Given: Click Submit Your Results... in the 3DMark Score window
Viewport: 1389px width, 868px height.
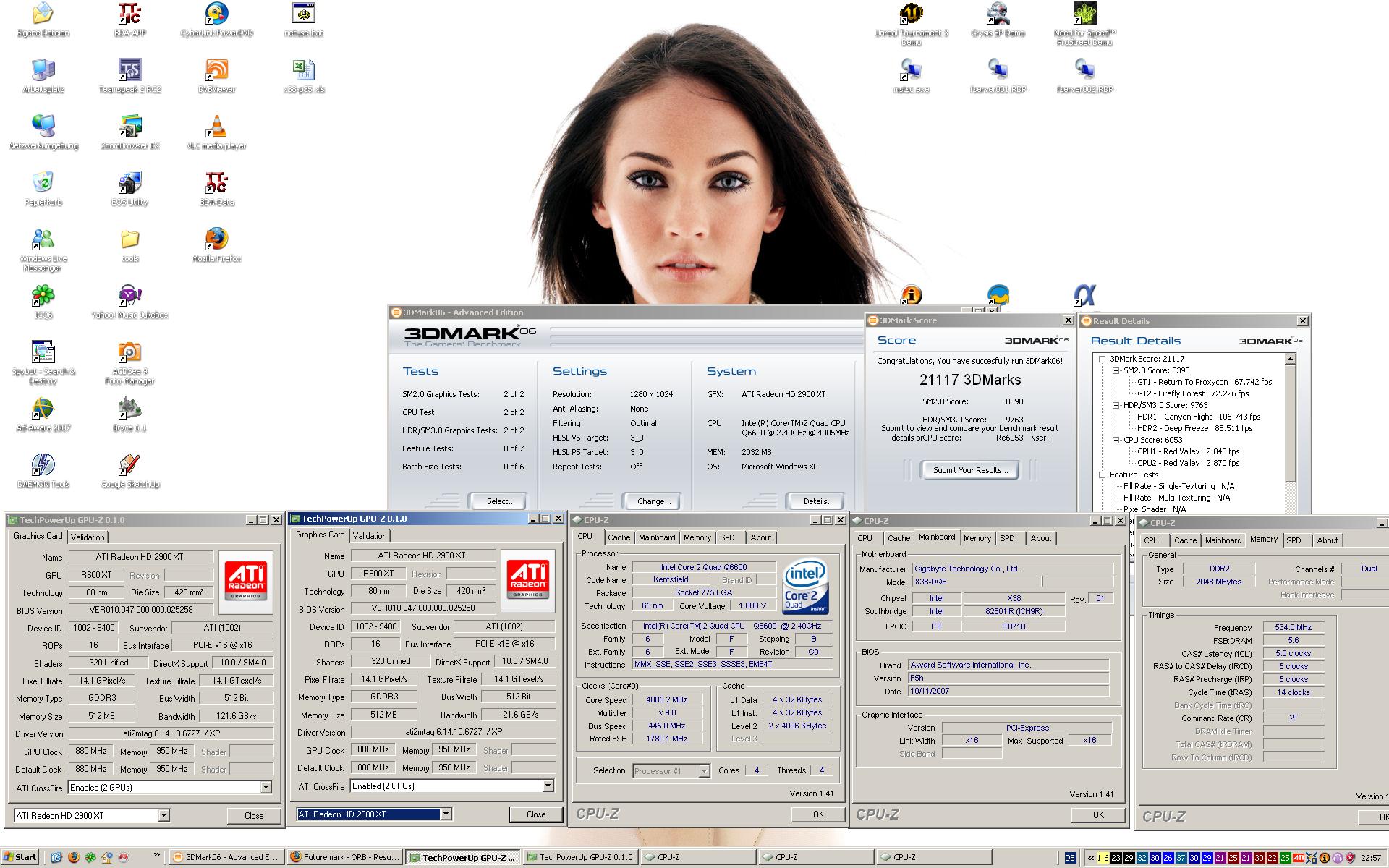Looking at the screenshot, I should 970,470.
